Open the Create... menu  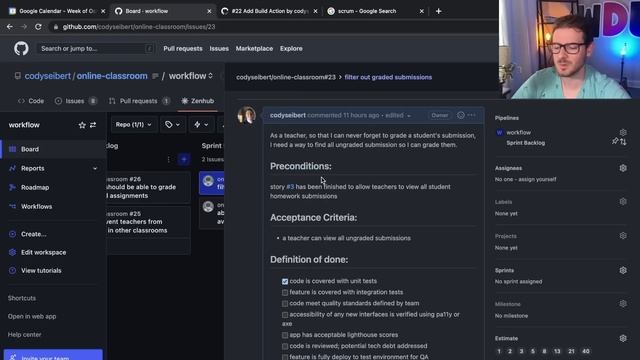pos(33,234)
